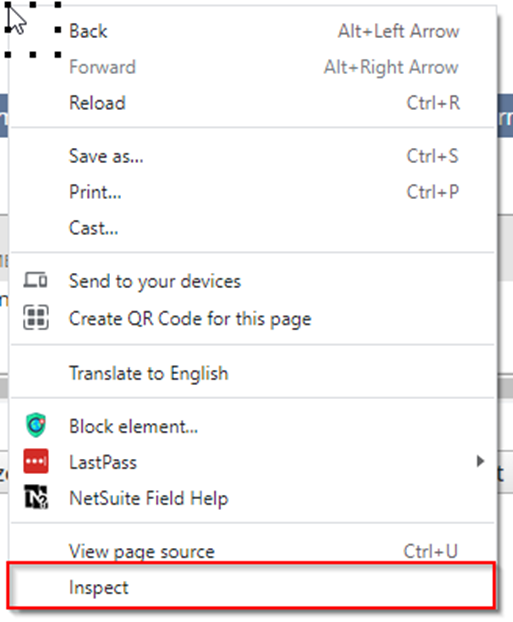Click the NetSuite Field Help icon
The width and height of the screenshot is (513, 622).
[x=36, y=497]
